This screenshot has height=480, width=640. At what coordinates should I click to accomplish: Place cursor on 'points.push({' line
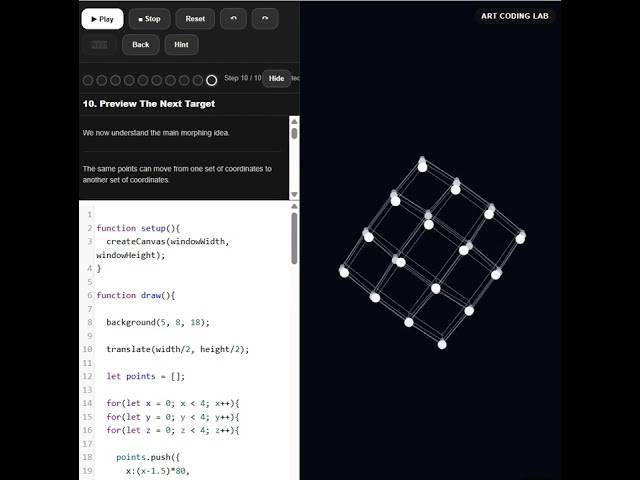coord(148,457)
